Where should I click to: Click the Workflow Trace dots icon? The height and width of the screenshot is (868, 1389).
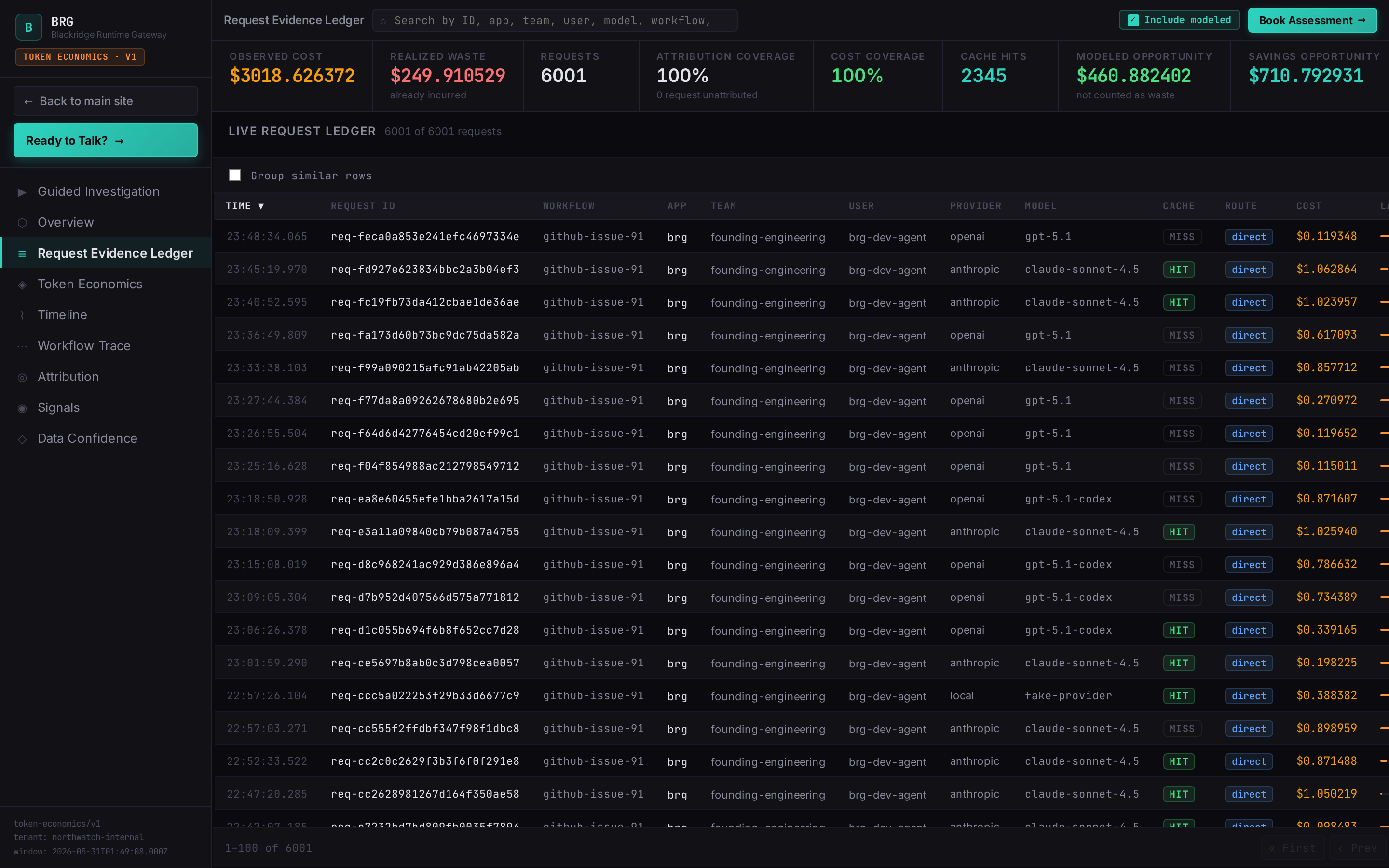22,346
